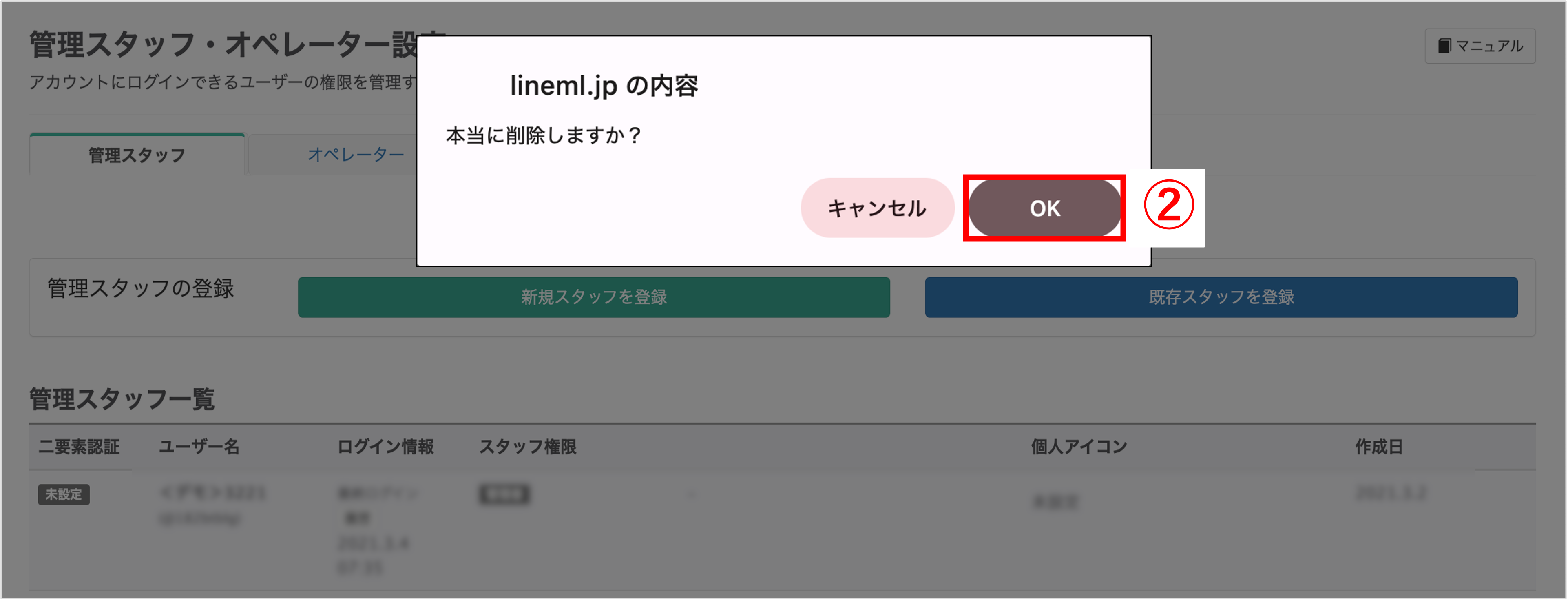Click the キャンセル button in dialog
This screenshot has width=1568, height=600.
pos(876,208)
